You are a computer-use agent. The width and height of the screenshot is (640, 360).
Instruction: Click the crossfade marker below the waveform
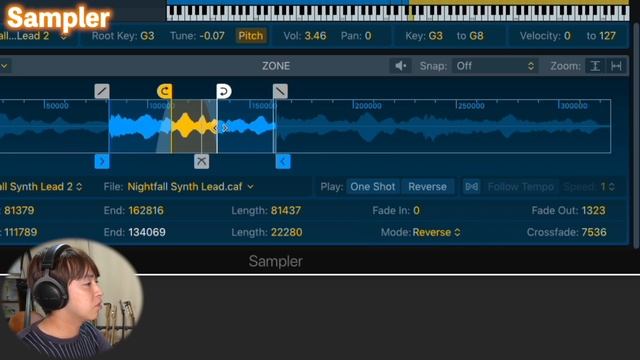coord(202,161)
